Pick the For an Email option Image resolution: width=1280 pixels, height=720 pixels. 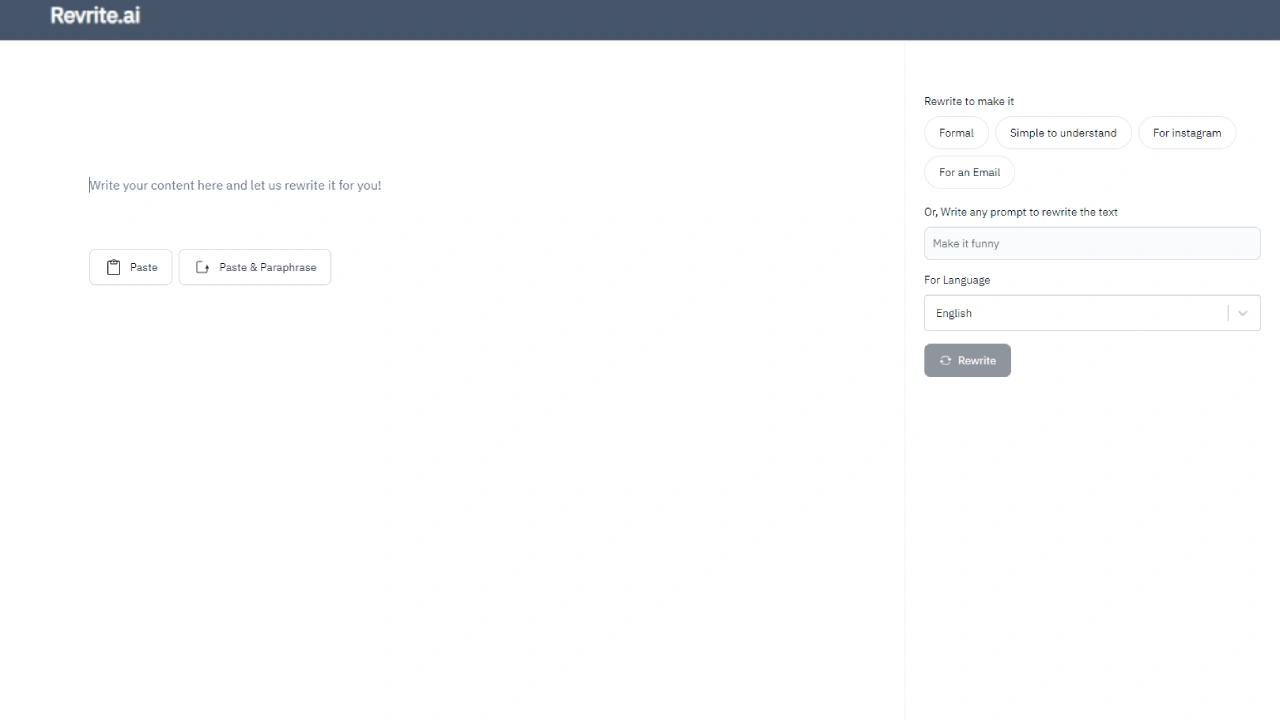[969, 172]
